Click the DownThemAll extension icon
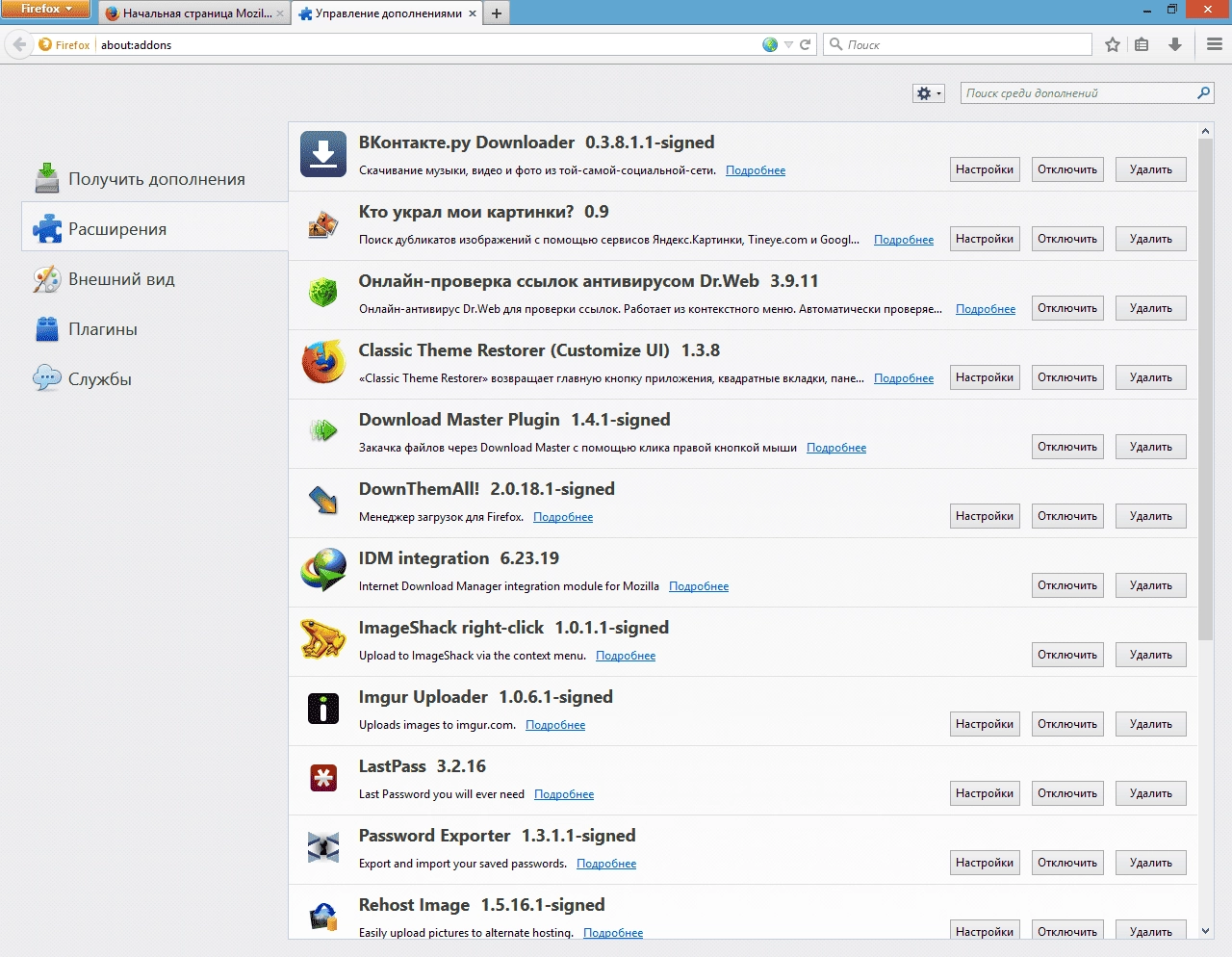 323,501
